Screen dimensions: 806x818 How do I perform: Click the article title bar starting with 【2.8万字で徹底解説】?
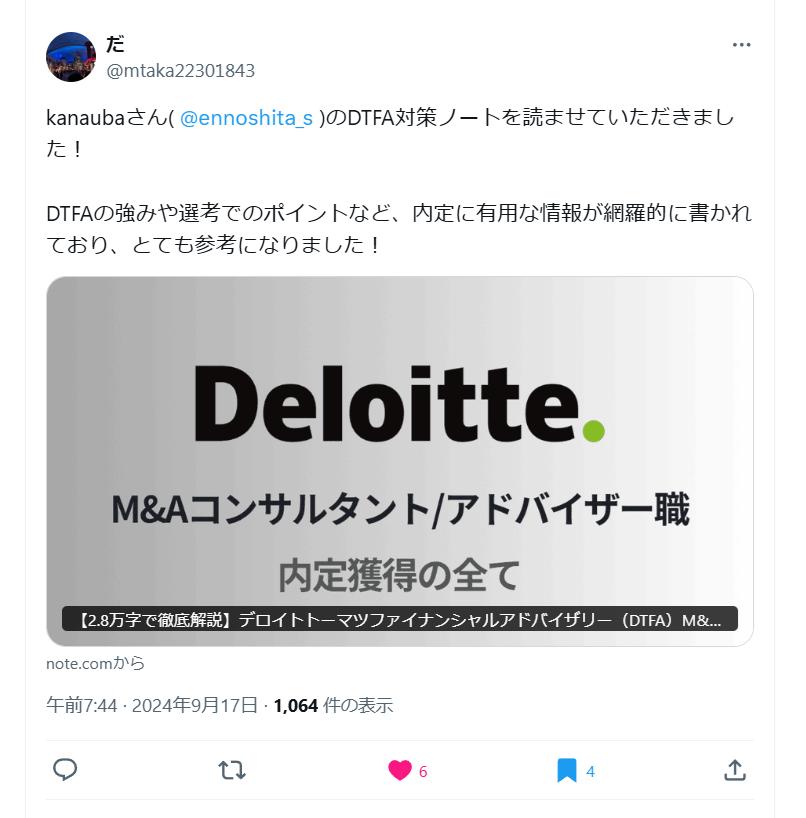click(400, 618)
